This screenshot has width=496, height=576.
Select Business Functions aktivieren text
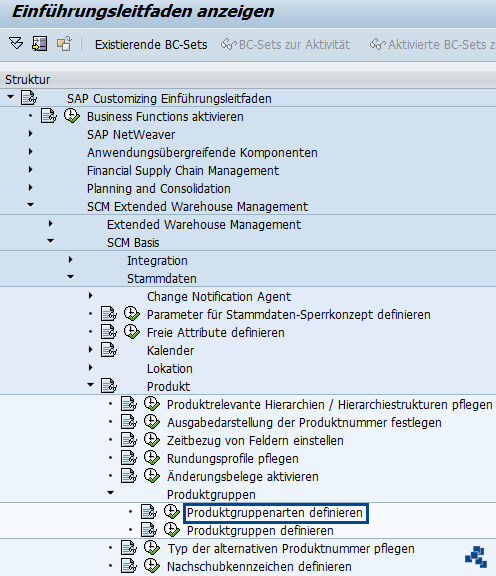(165, 116)
